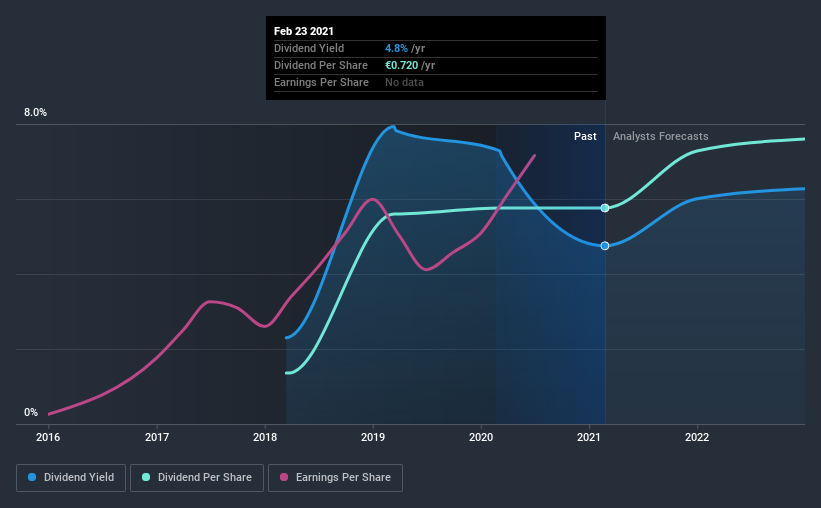
Task: Click the 2016 x-axis label
Action: coord(48,437)
